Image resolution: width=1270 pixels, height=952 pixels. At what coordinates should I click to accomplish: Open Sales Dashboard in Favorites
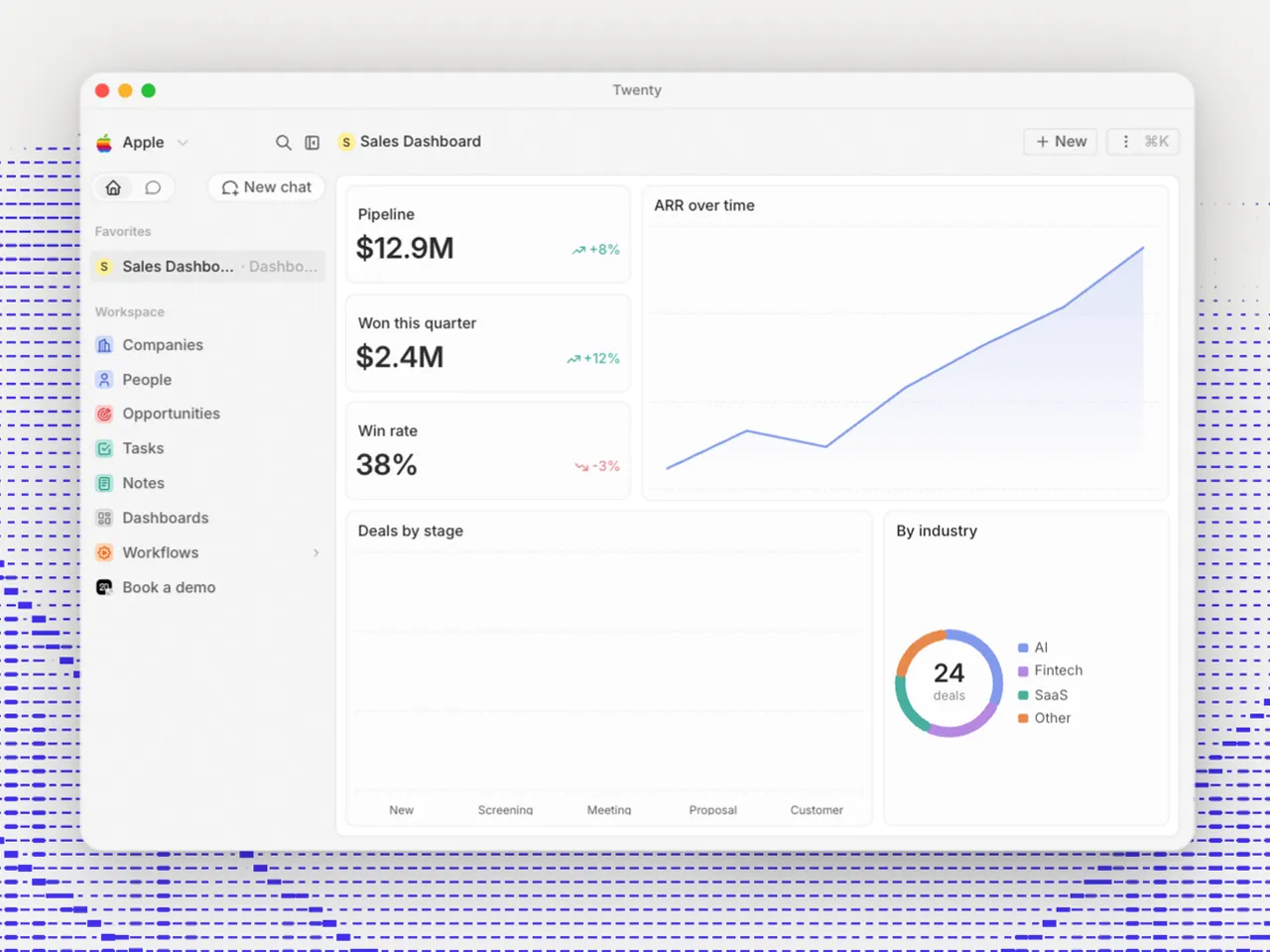207,267
